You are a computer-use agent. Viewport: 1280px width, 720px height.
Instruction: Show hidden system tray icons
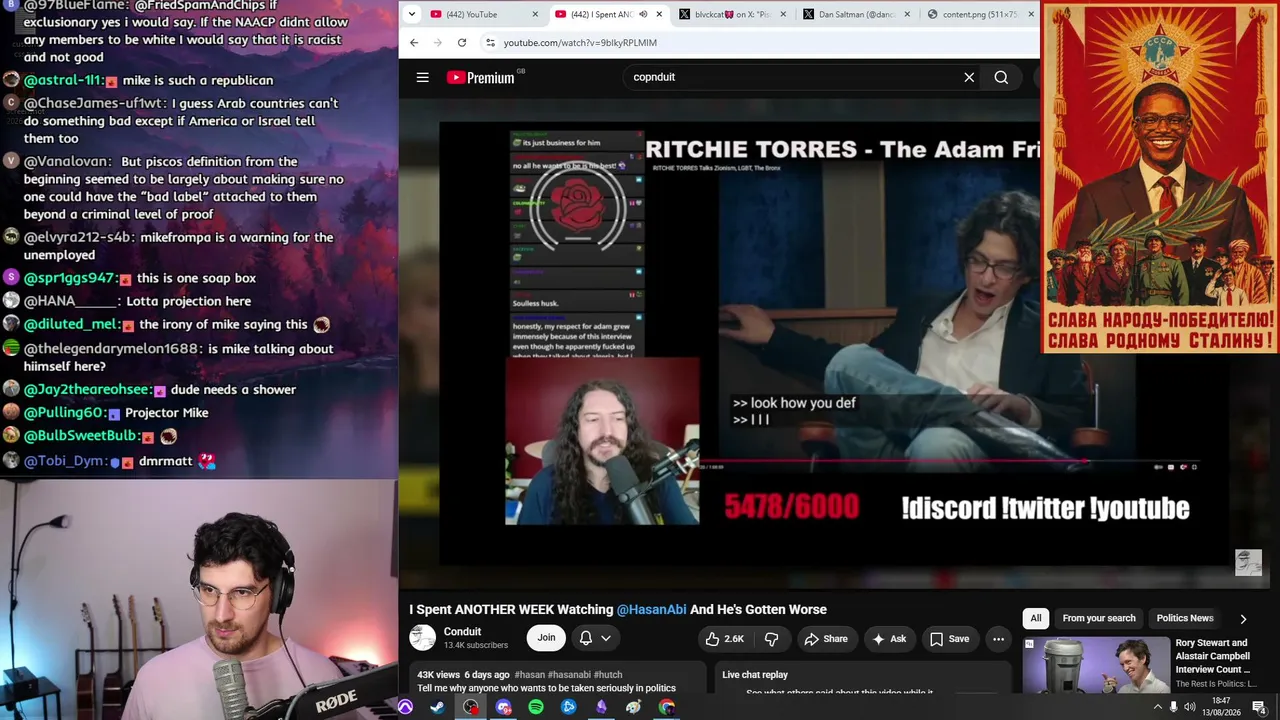(x=1158, y=707)
